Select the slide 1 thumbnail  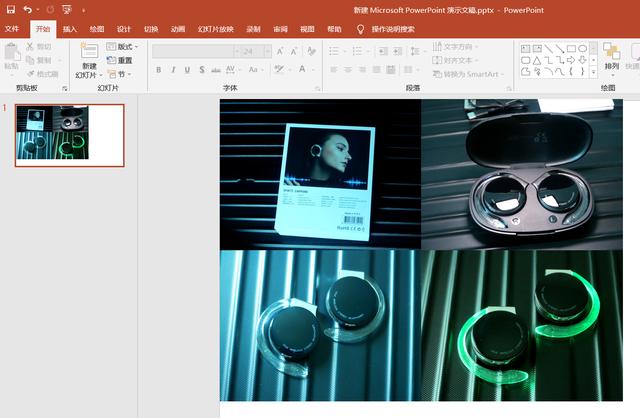pyautogui.click(x=69, y=135)
